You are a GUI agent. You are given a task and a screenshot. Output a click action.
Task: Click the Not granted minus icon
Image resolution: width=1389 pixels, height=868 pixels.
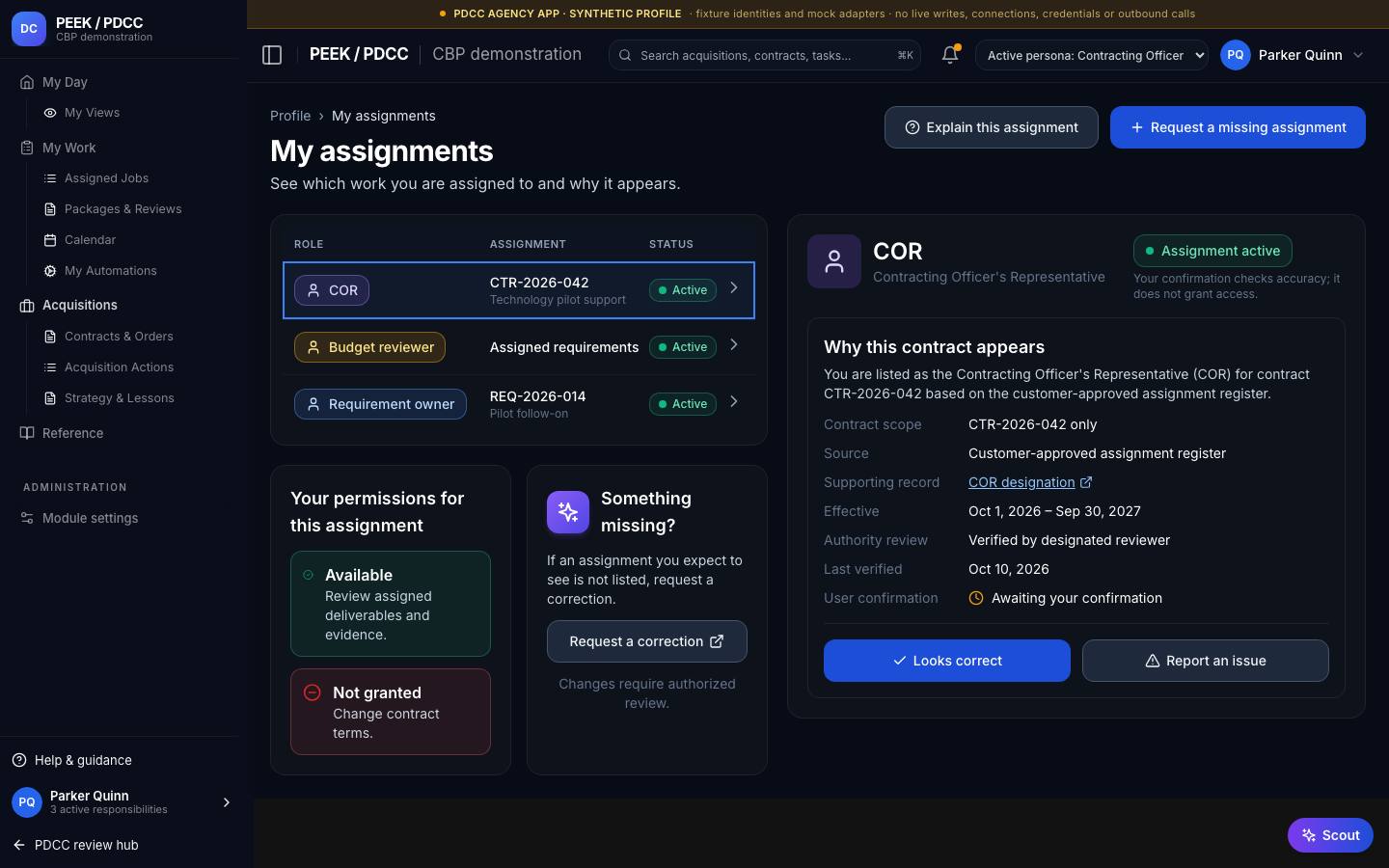point(313,692)
